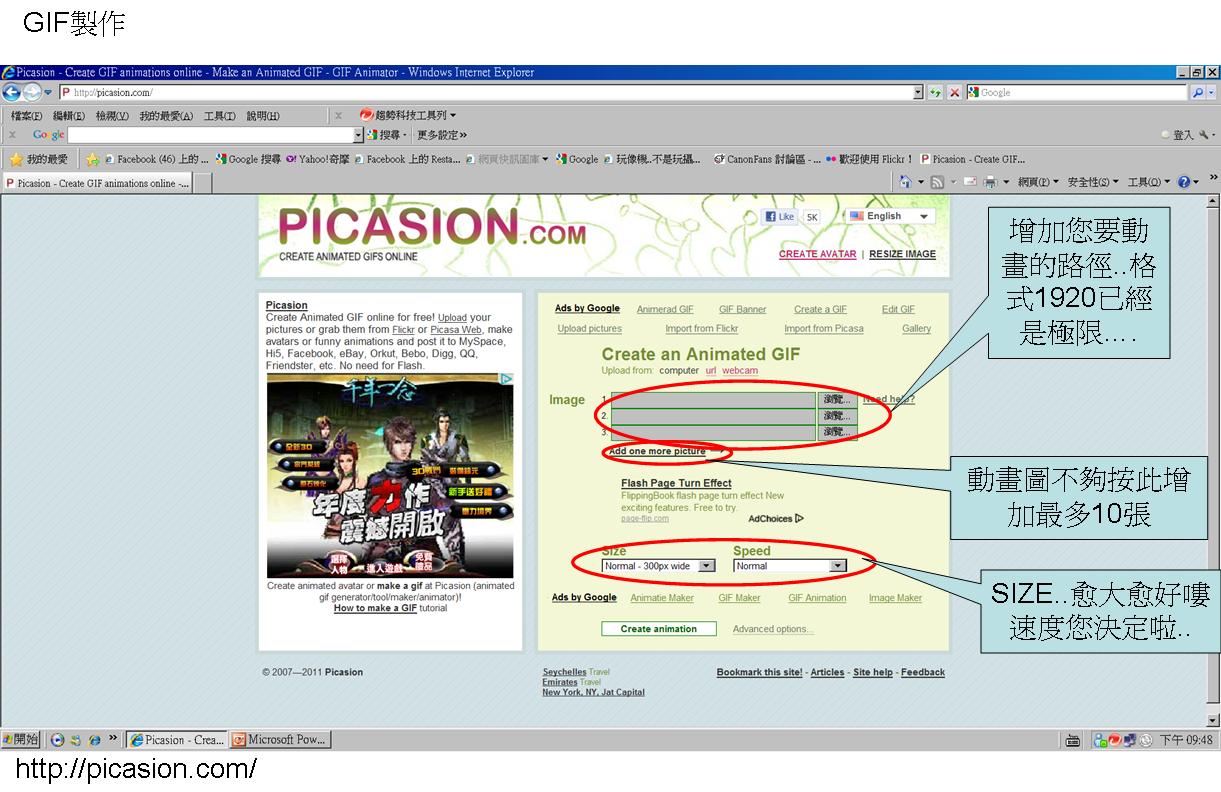Open the Windows Start button
This screenshot has height=792, width=1221.
coord(20,740)
